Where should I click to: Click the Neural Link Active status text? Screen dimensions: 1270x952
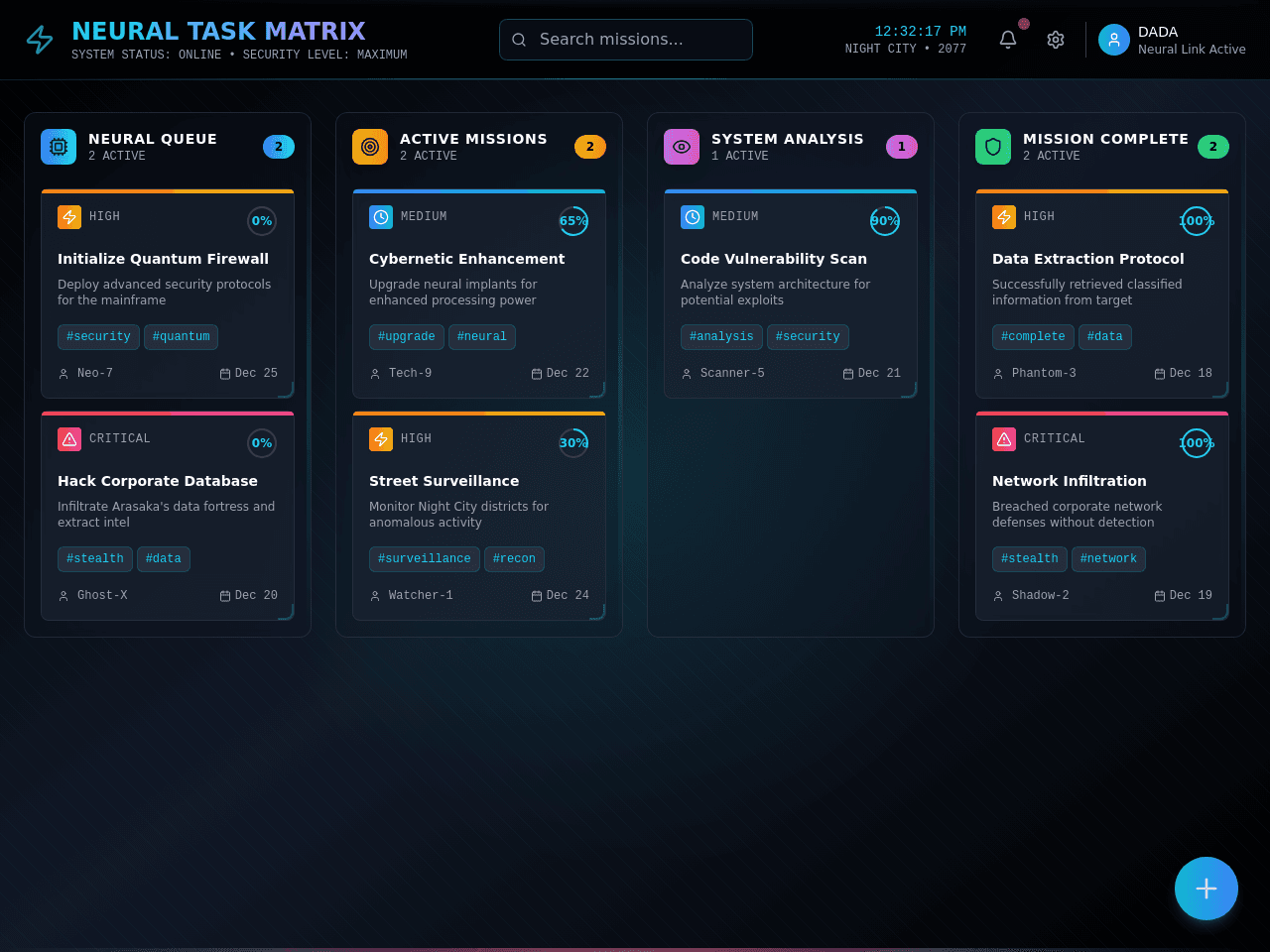[1192, 50]
